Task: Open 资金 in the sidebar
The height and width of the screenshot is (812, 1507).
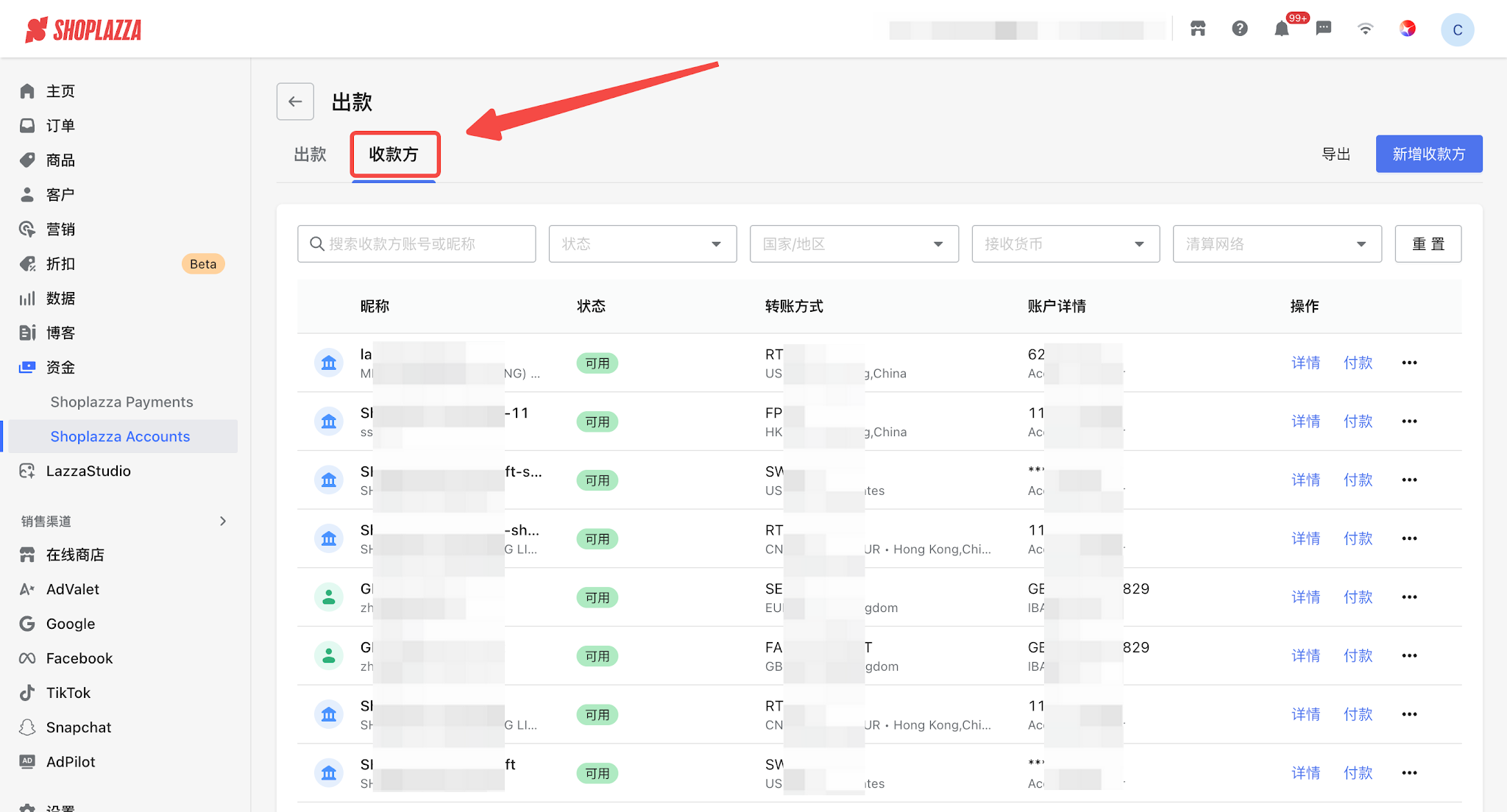Action: [60, 368]
